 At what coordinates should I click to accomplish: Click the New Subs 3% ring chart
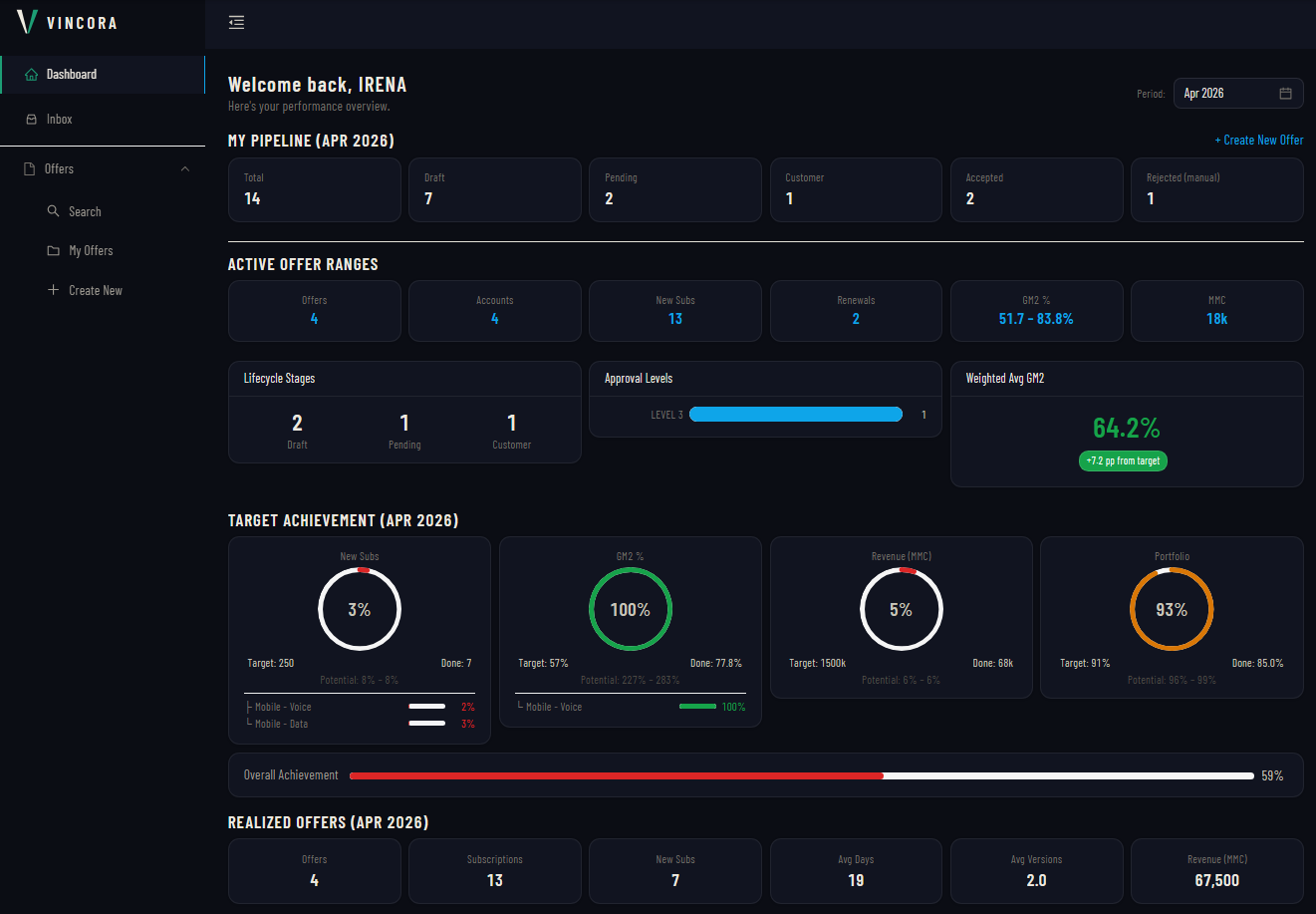(x=360, y=609)
